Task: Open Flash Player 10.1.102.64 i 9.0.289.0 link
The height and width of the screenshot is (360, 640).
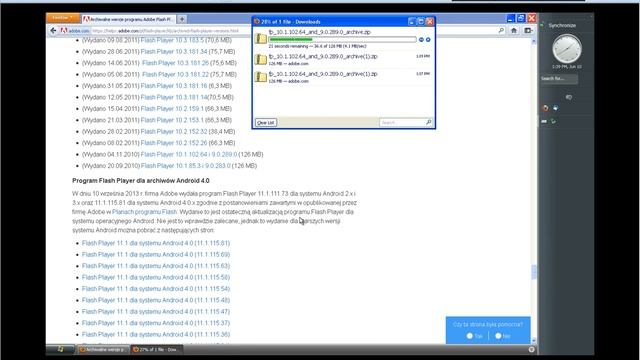Action: click(189, 154)
